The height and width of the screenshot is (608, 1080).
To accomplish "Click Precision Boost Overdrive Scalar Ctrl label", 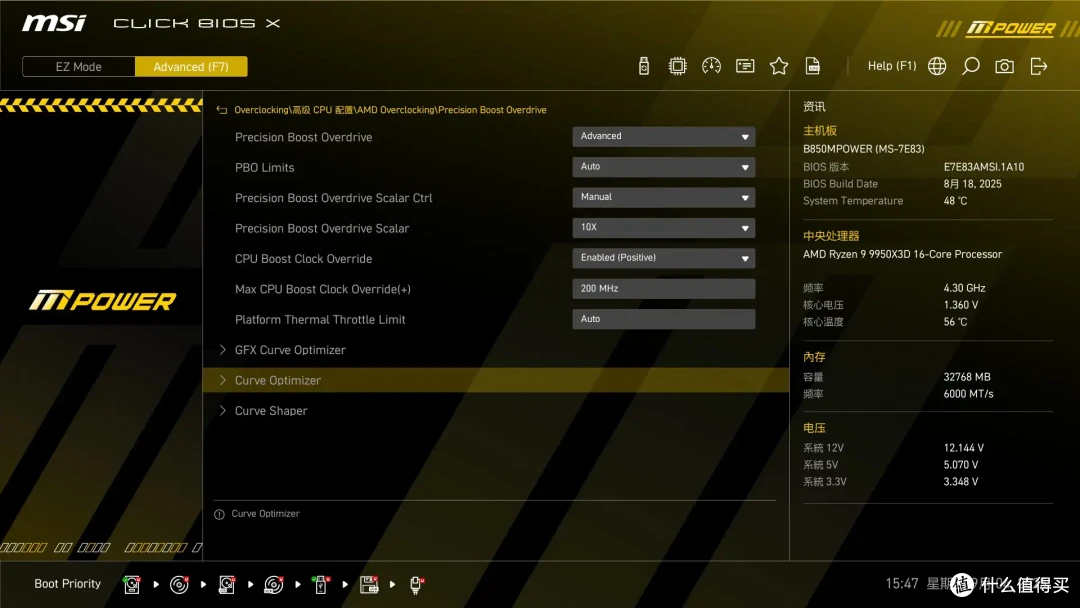I will (333, 198).
